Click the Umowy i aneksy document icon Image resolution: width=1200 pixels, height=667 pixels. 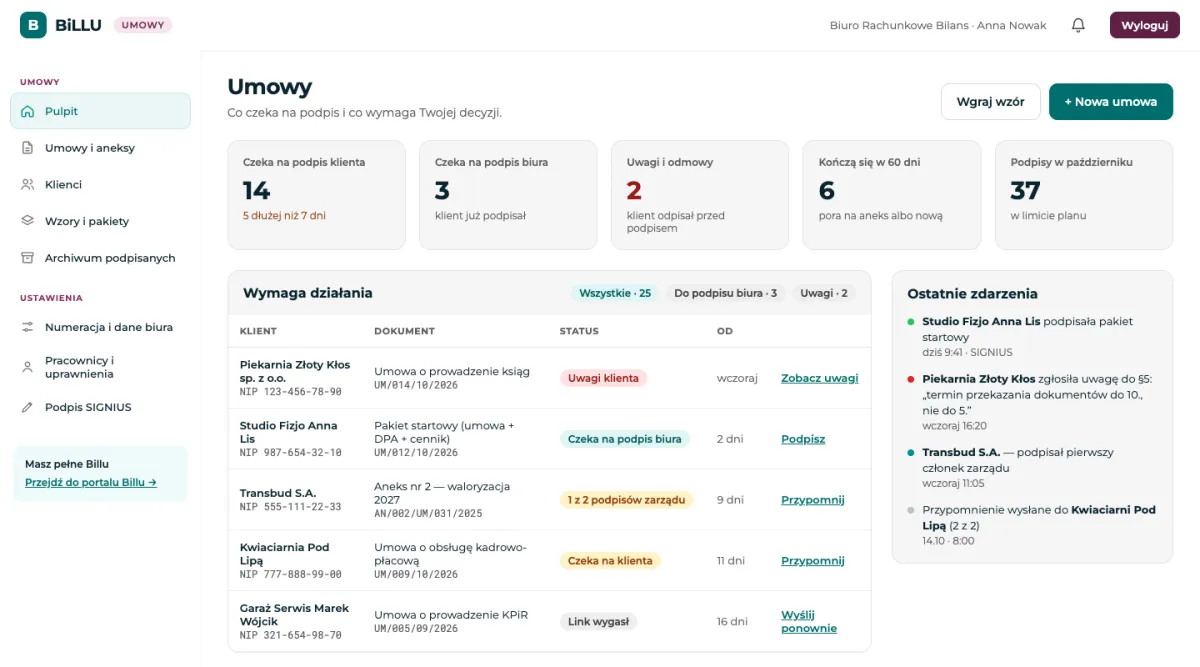coord(27,148)
